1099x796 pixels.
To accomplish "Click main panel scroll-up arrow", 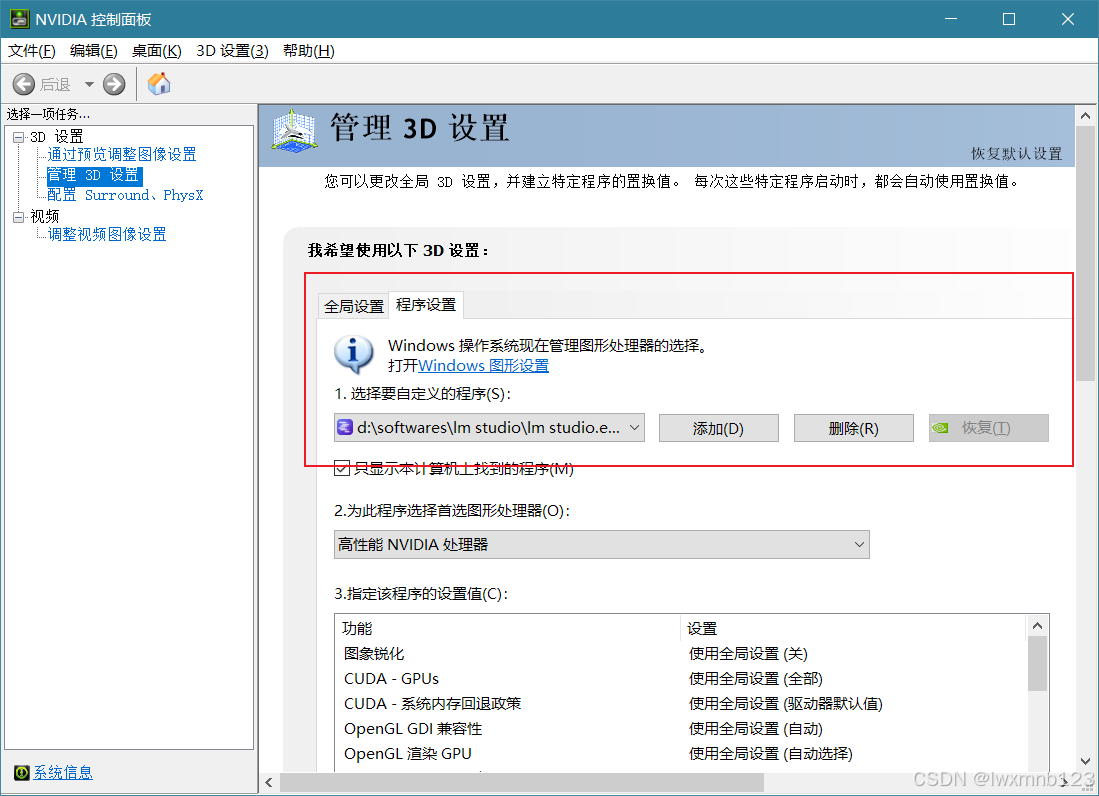I will (x=1085, y=116).
